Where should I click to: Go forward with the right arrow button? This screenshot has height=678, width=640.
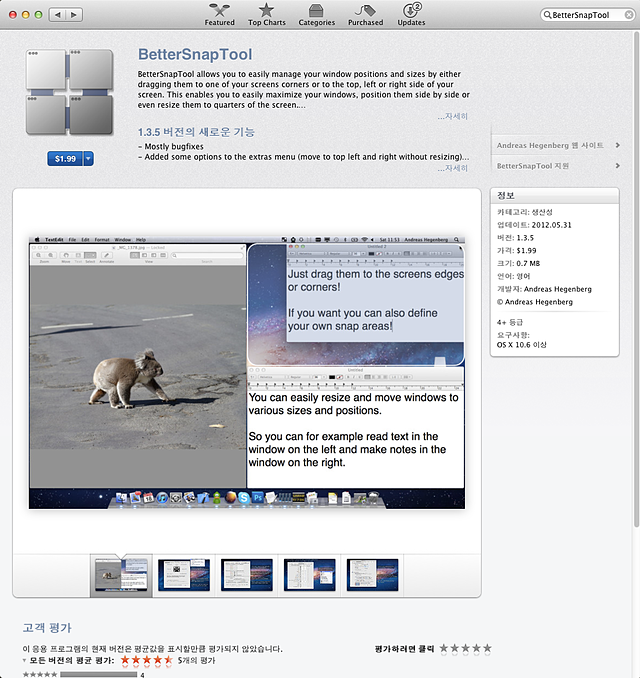[74, 15]
